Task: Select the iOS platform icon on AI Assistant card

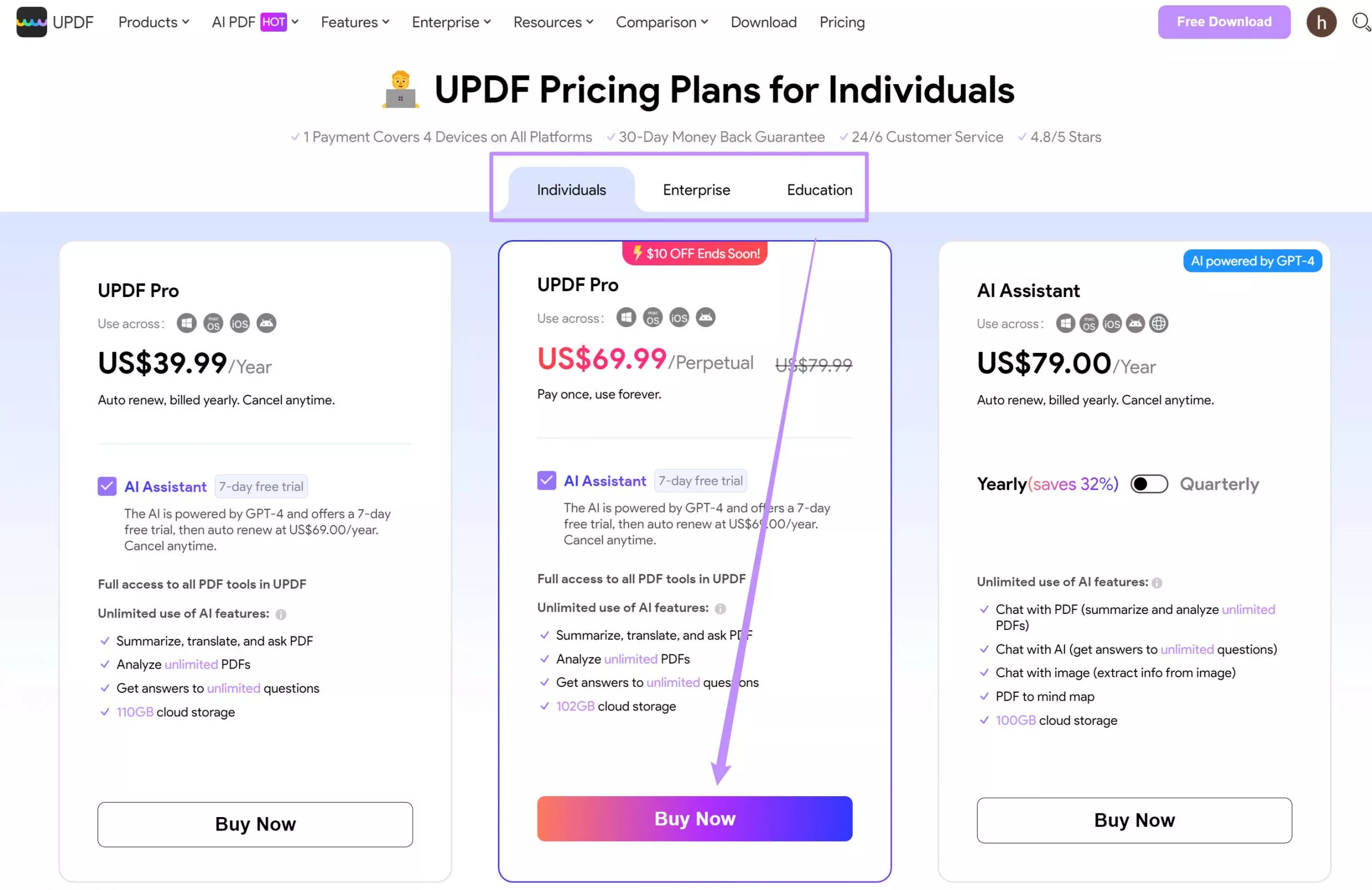Action: click(1112, 324)
